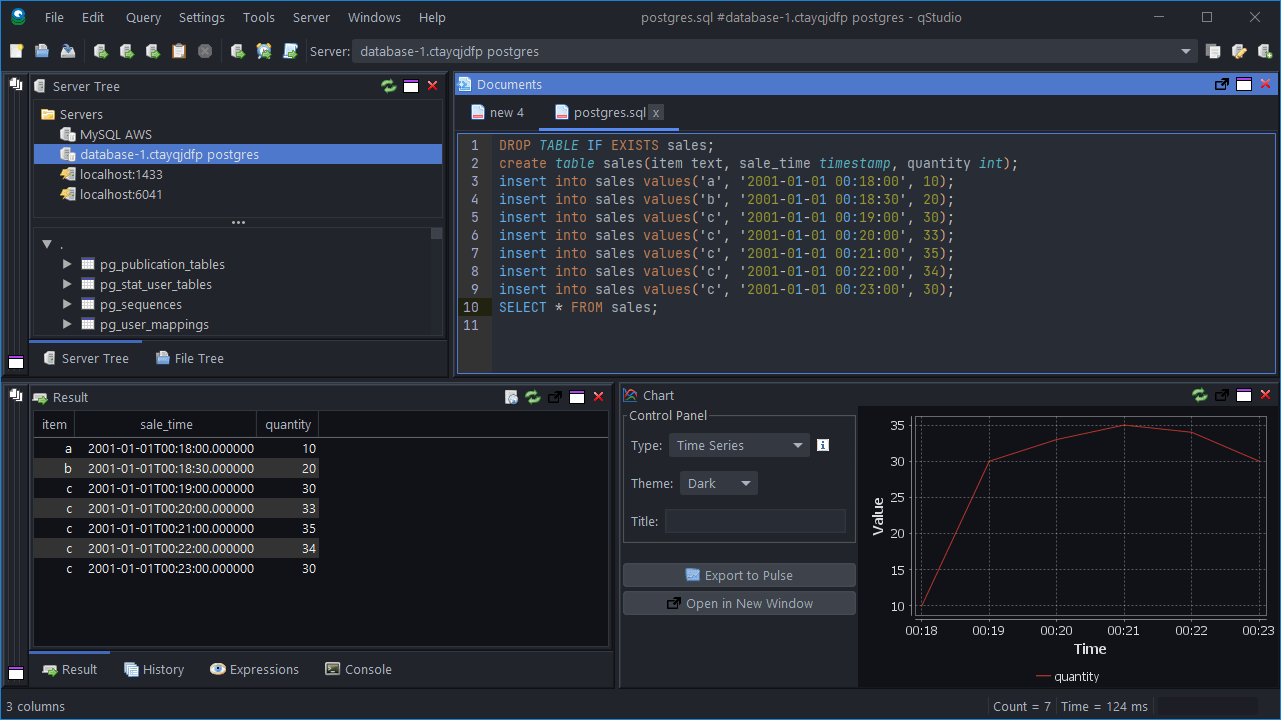1281x720 pixels.
Task: Click the new file icon in toolbar
Action: [17, 51]
